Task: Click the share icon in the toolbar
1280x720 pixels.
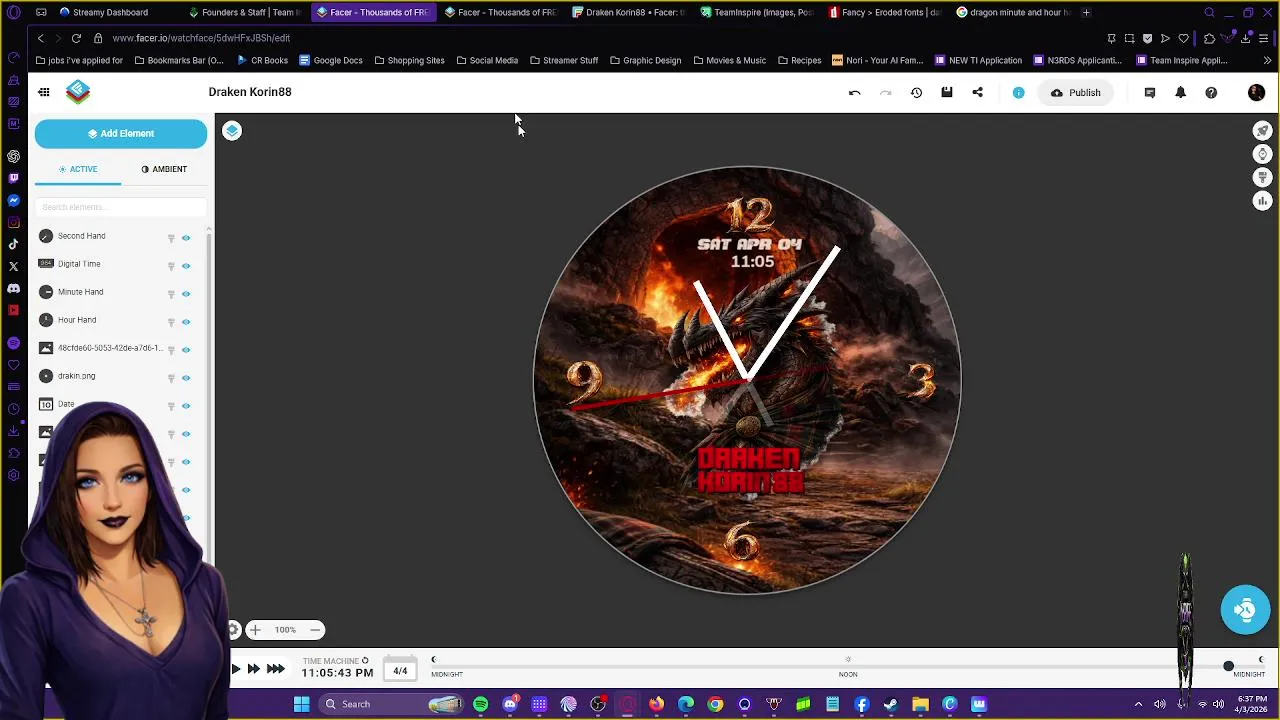Action: pos(977,92)
